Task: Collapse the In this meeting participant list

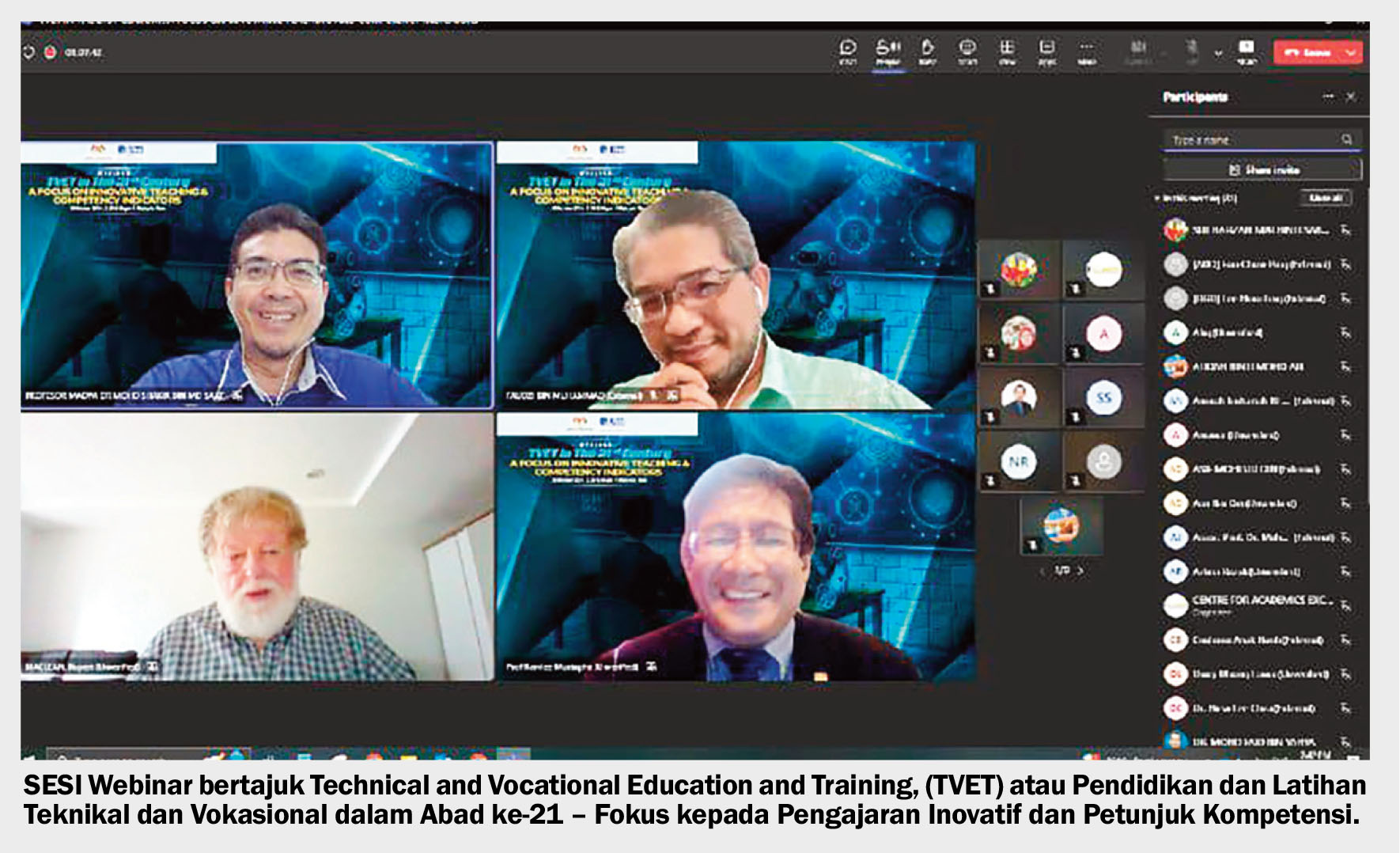Action: 1157,198
